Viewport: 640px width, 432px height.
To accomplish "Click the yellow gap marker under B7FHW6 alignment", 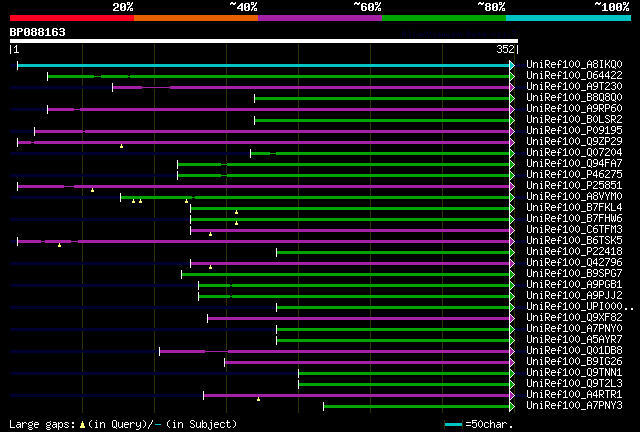I will click(236, 223).
